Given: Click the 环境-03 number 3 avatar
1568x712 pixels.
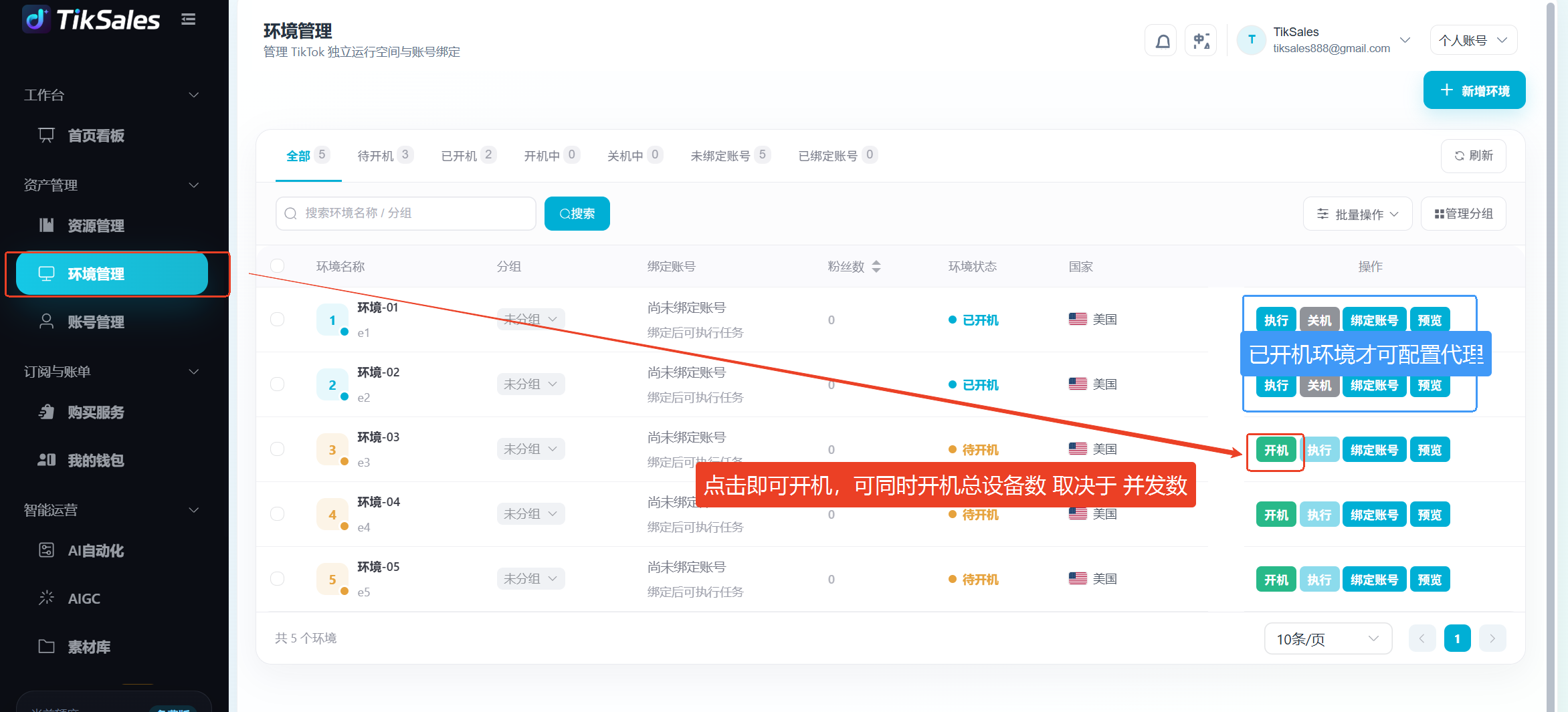Looking at the screenshot, I should (x=332, y=449).
